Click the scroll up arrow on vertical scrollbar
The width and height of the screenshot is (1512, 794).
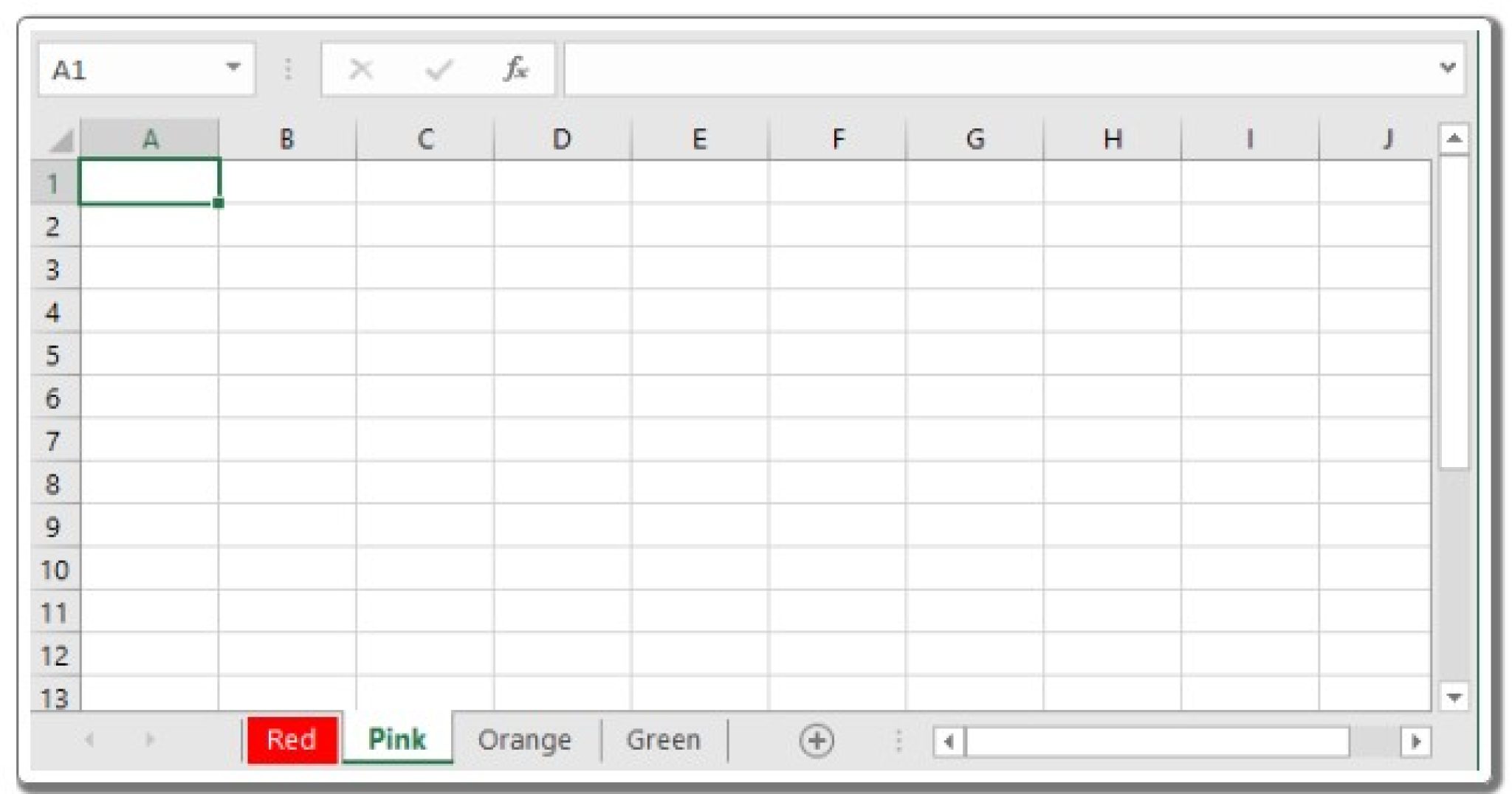(1454, 137)
